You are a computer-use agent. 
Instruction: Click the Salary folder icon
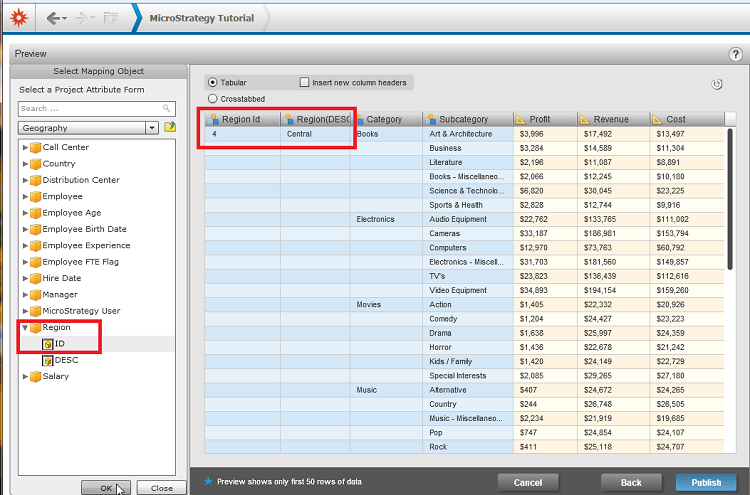[x=35, y=376]
